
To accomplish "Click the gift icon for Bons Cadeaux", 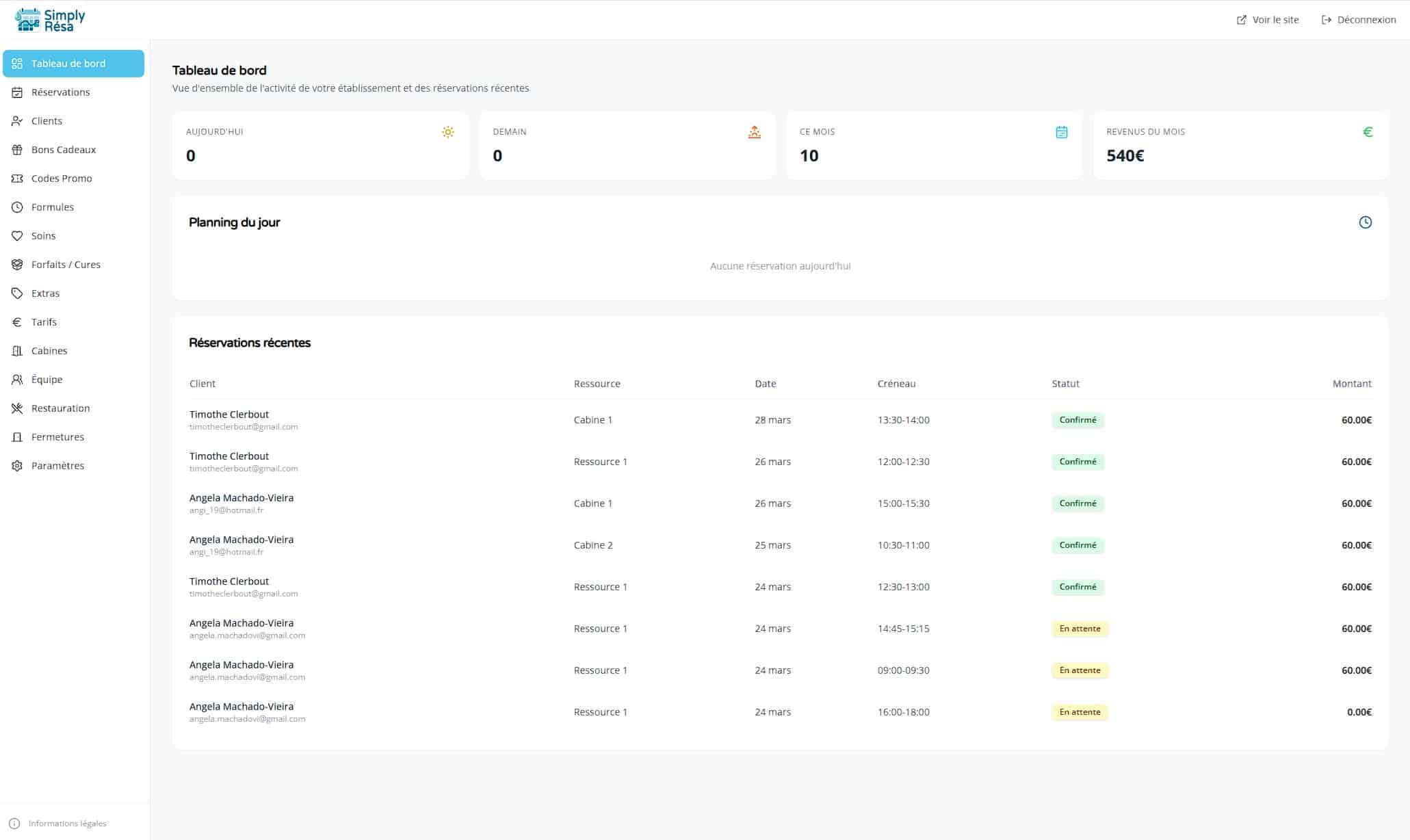I will [17, 150].
